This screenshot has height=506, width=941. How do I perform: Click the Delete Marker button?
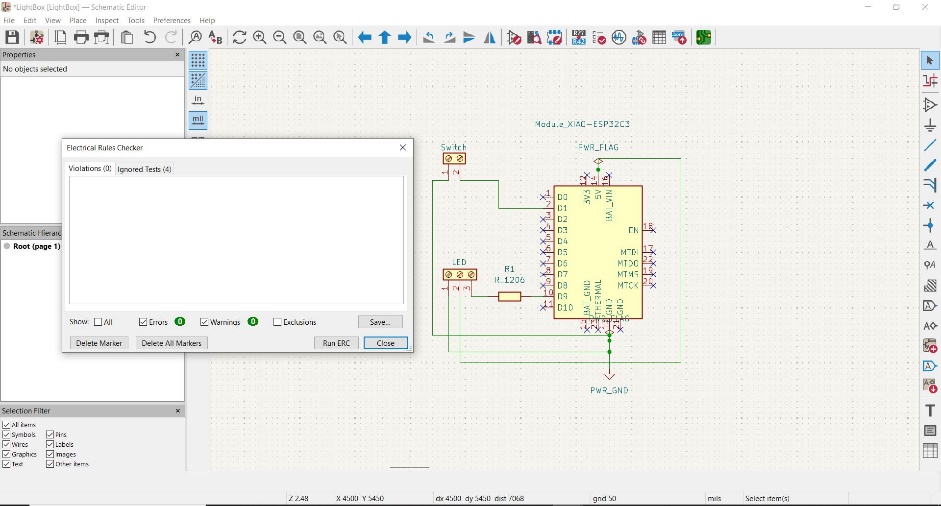point(99,343)
